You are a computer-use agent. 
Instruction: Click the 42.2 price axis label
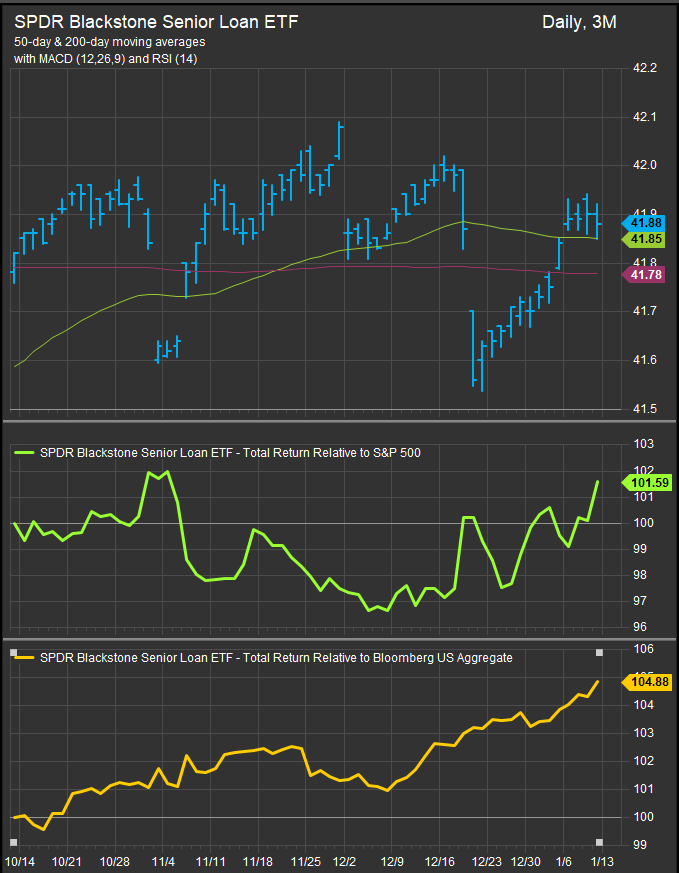(645, 69)
